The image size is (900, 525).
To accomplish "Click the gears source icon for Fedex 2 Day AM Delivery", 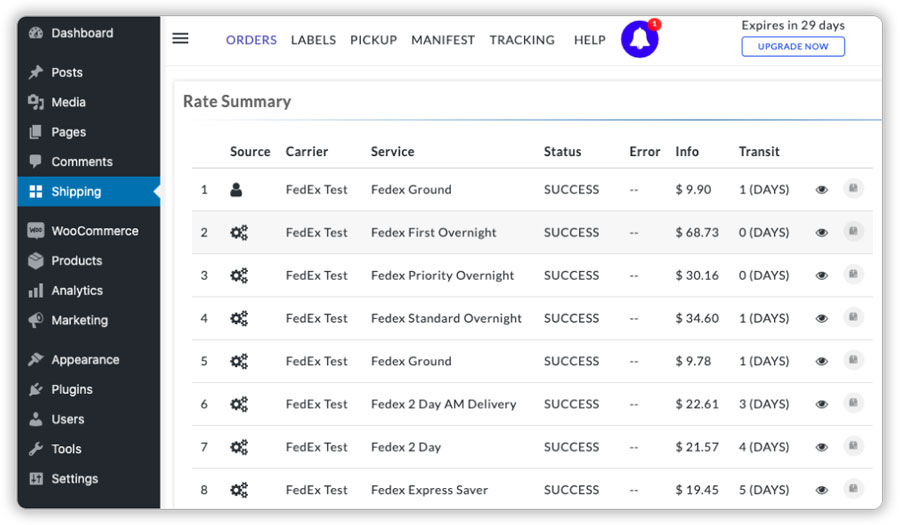I will 239,404.
